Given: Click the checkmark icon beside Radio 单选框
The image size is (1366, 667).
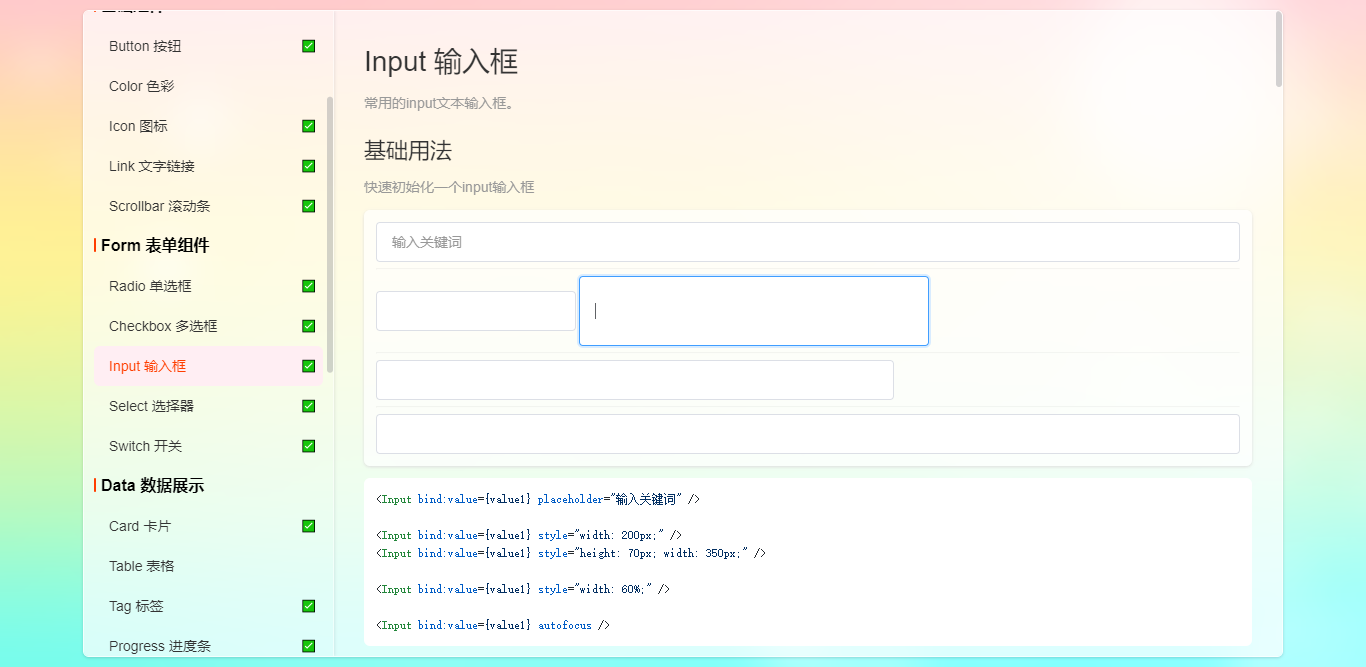Looking at the screenshot, I should [x=308, y=286].
